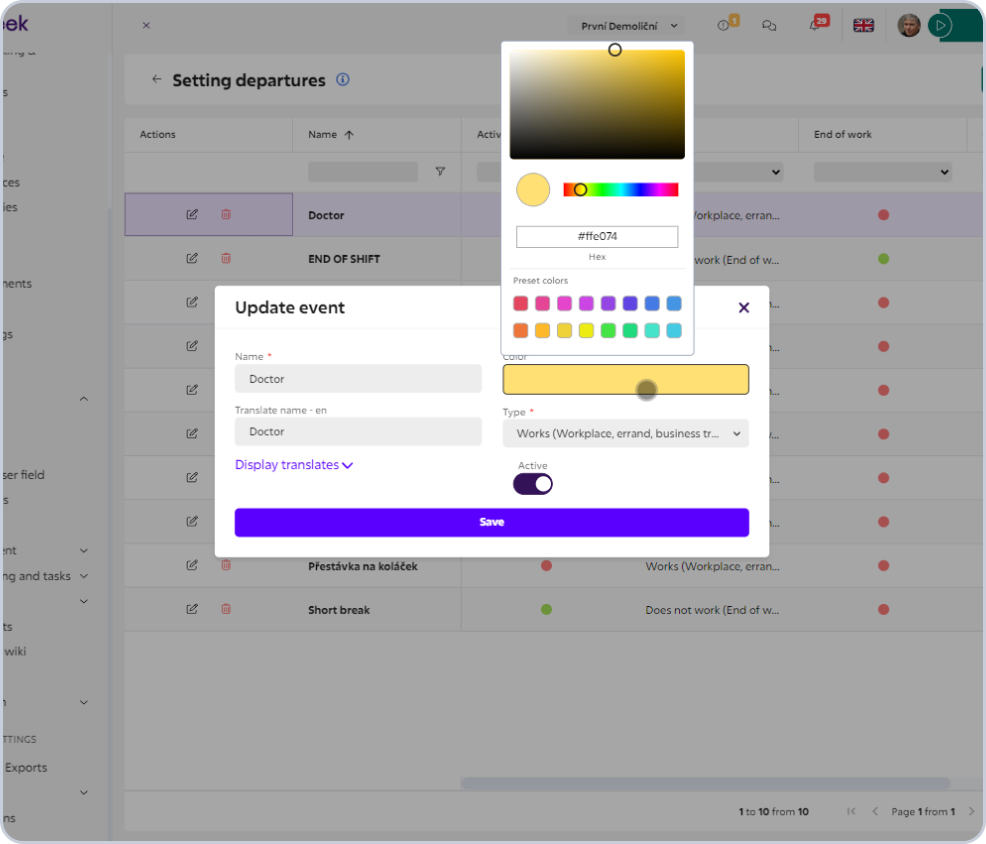Go back with the left arrow icon
Image resolution: width=986 pixels, height=844 pixels.
[x=157, y=79]
